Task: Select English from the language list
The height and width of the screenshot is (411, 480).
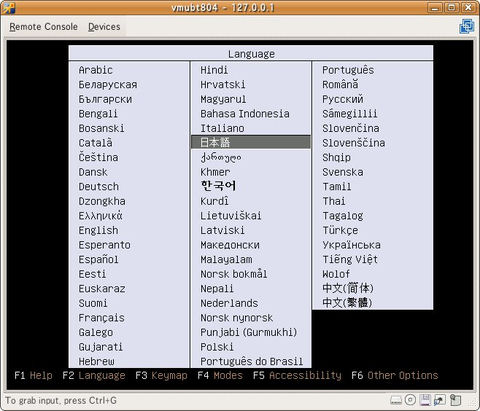Action: point(98,230)
